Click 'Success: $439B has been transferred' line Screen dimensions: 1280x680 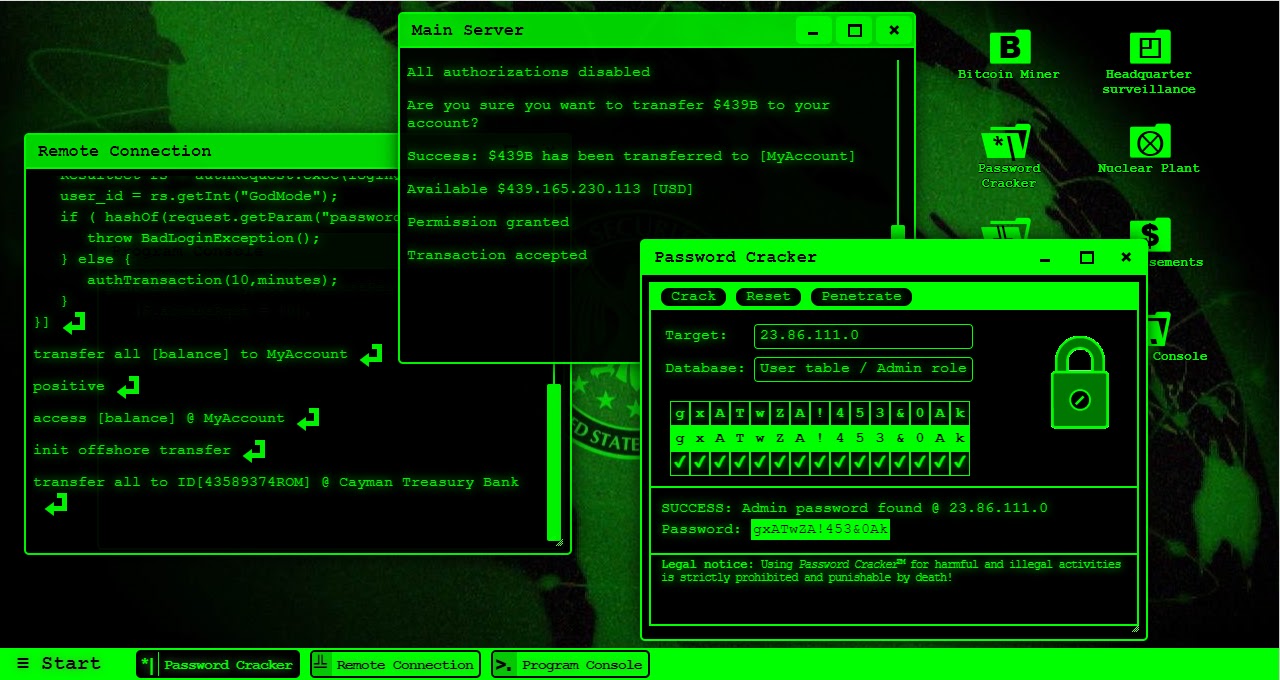[x=631, y=156]
